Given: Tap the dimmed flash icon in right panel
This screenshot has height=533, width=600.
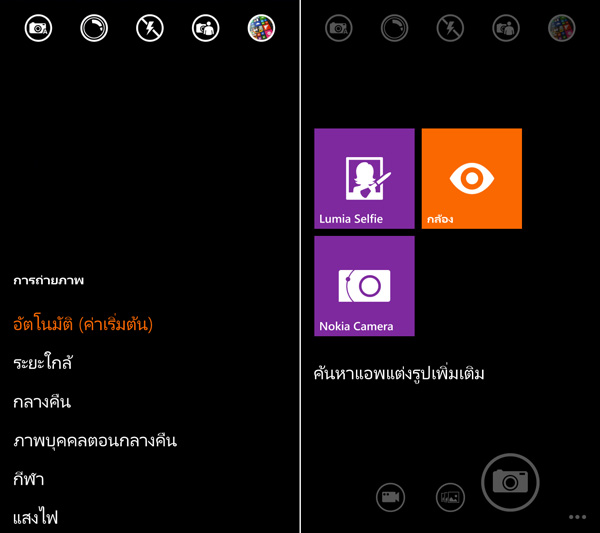Looking at the screenshot, I should tap(450, 28).
